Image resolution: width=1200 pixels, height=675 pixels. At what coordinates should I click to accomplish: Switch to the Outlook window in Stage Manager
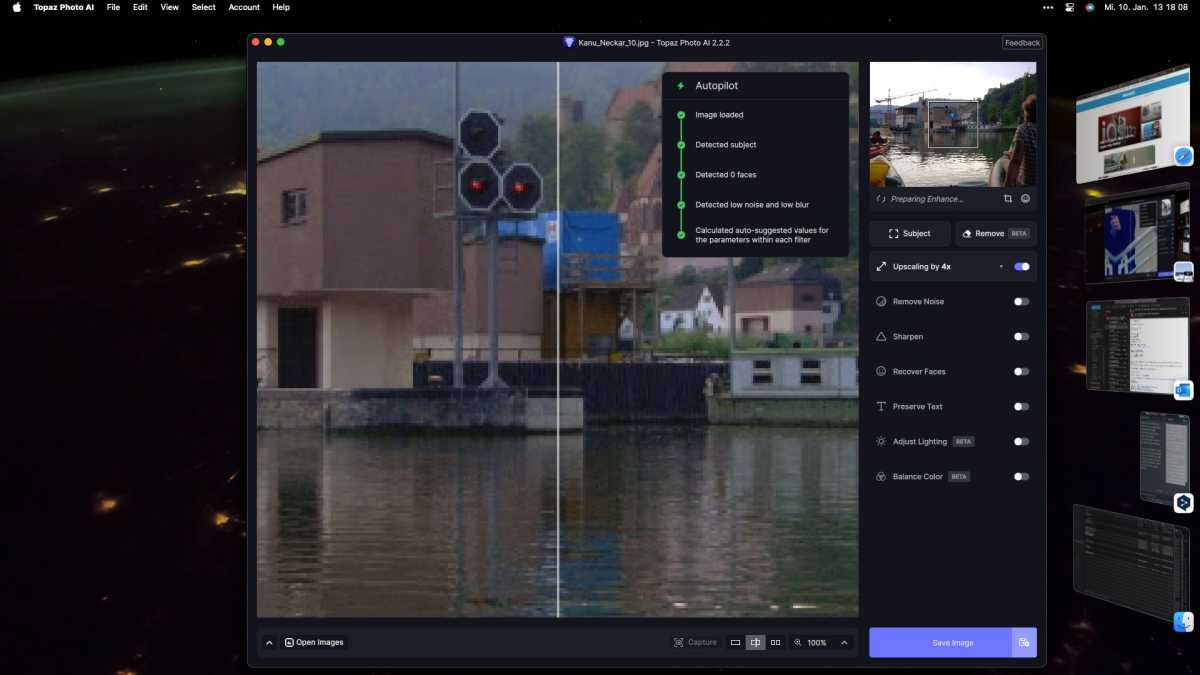coord(1136,345)
